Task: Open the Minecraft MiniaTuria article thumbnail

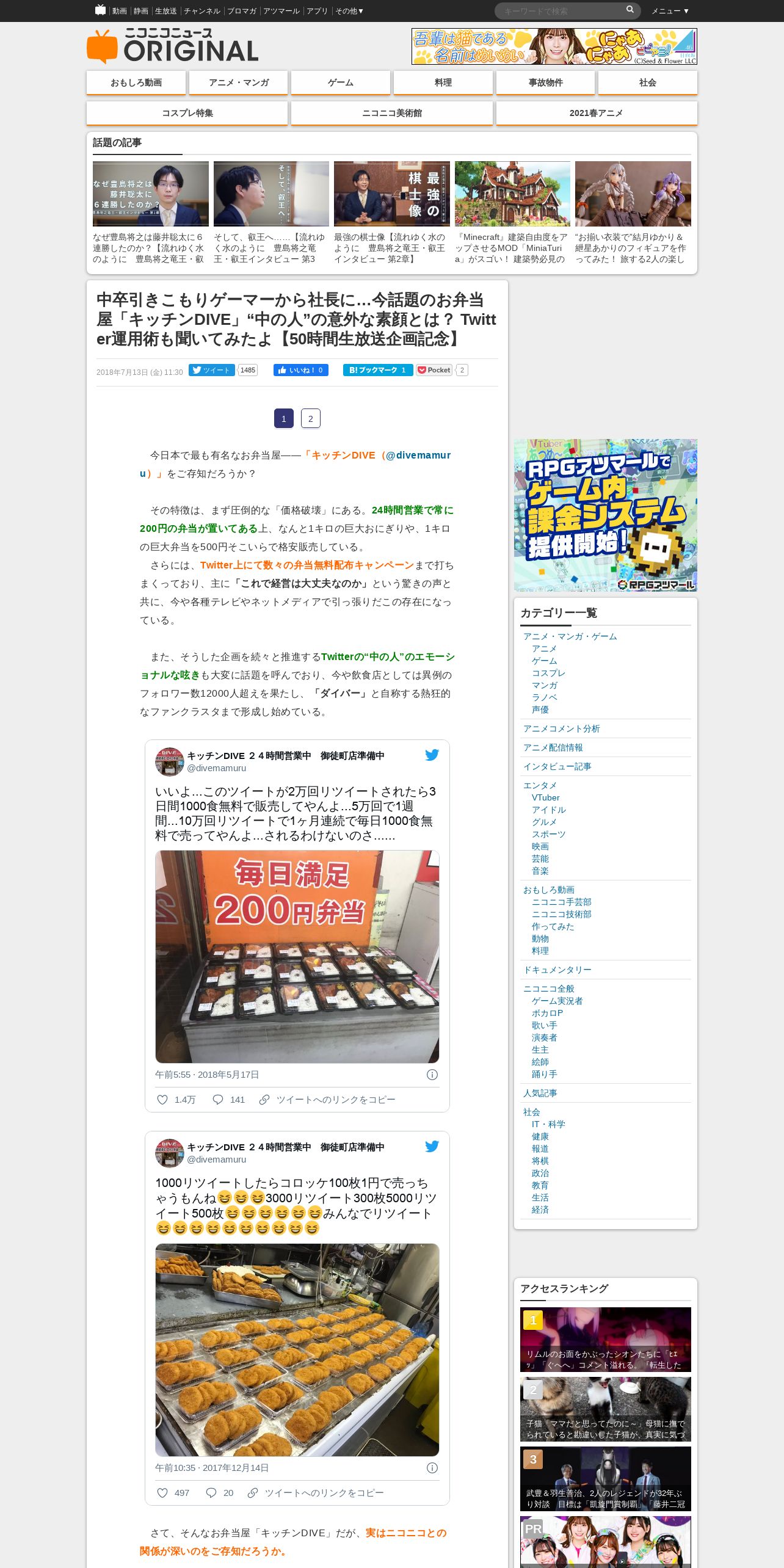Action: click(512, 194)
